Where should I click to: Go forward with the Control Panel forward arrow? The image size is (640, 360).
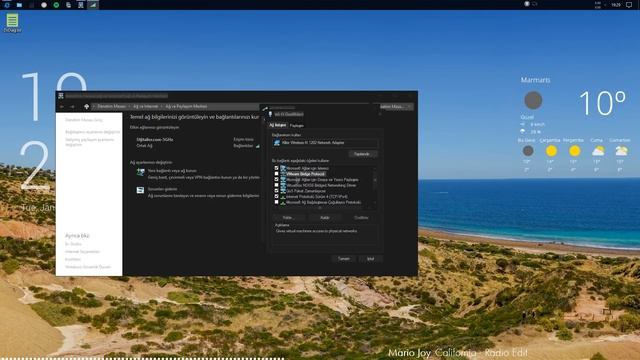pos(72,107)
